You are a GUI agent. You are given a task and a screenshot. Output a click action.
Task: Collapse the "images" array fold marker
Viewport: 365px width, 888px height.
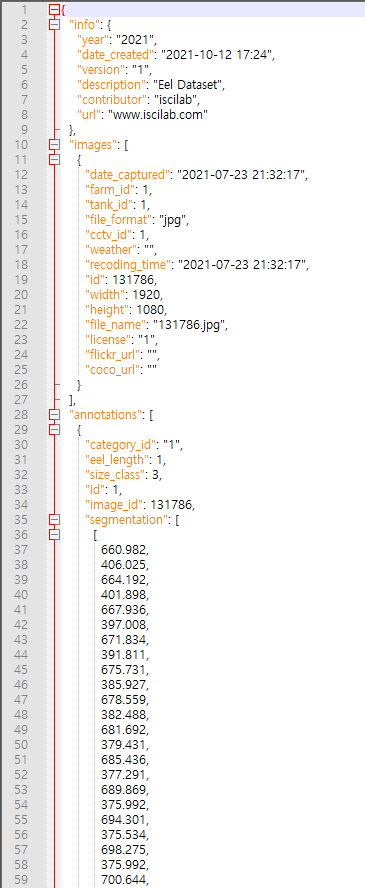54,145
